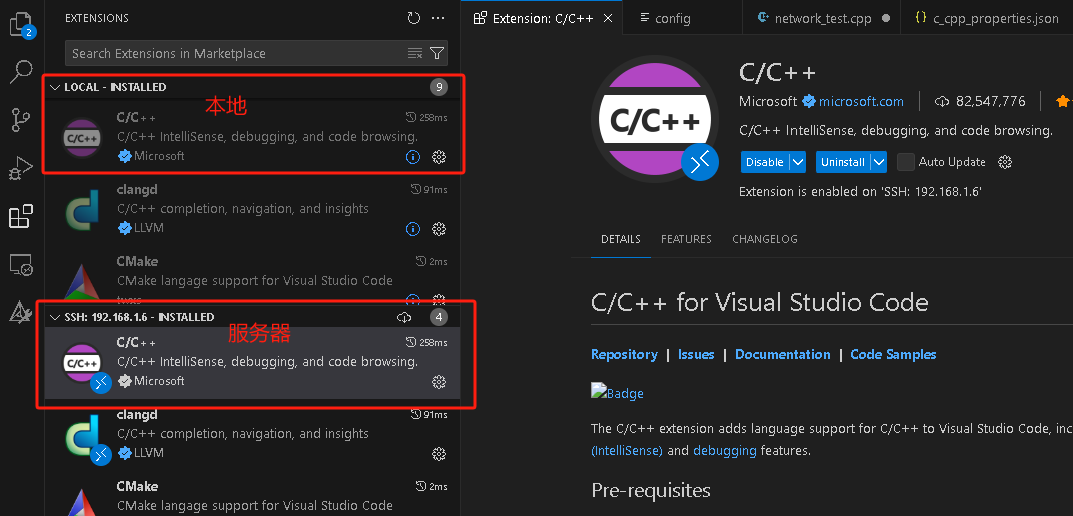Open the gear next to Auto Update

(1005, 162)
